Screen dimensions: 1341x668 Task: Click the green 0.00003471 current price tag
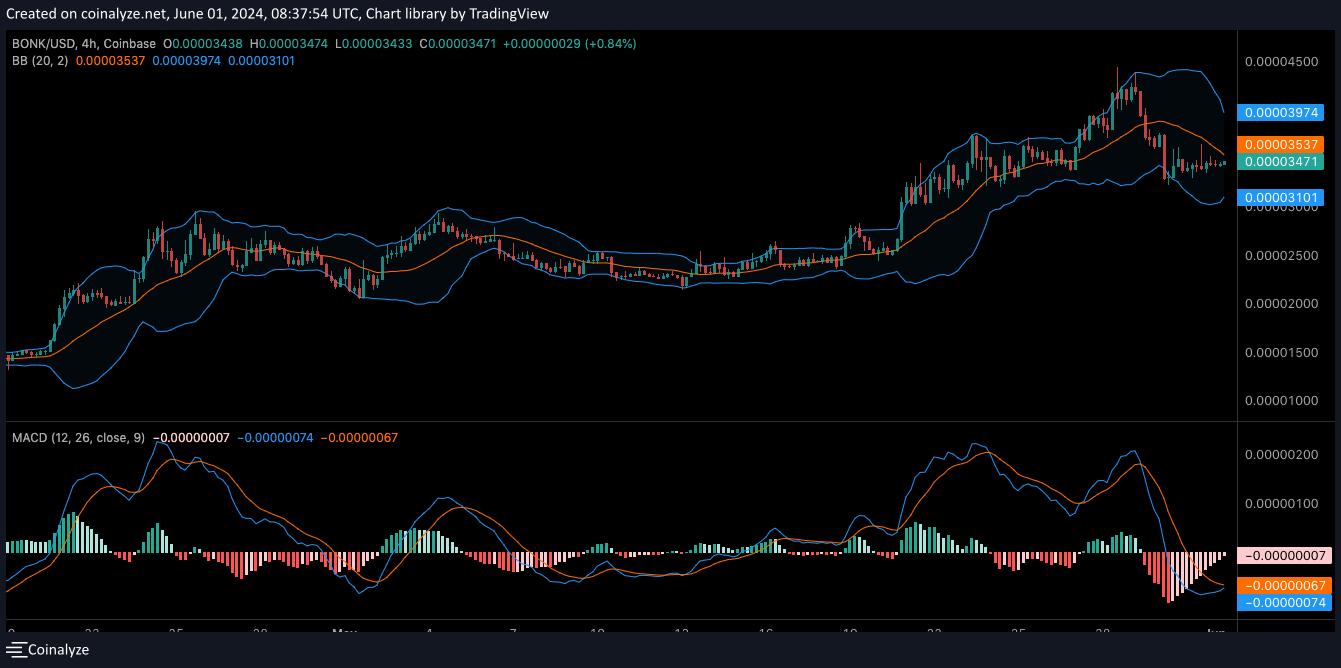[1283, 161]
